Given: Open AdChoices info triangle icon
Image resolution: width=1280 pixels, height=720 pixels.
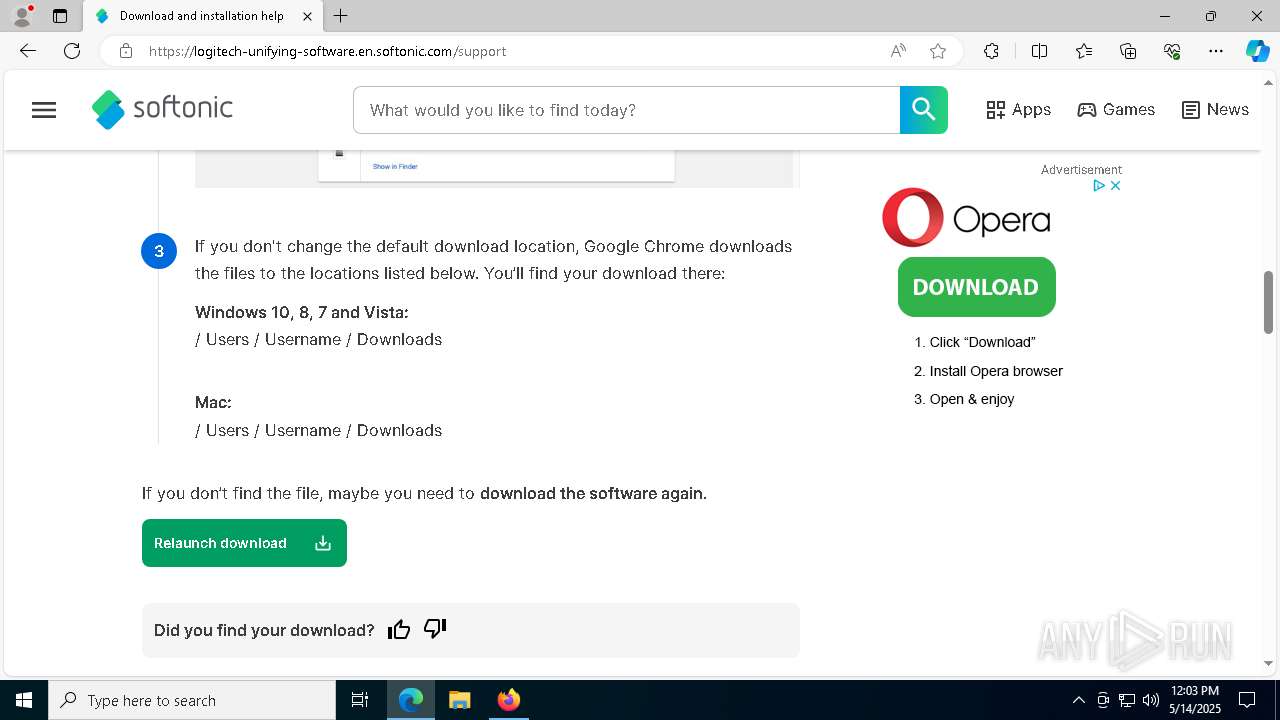Looking at the screenshot, I should (1099, 185).
